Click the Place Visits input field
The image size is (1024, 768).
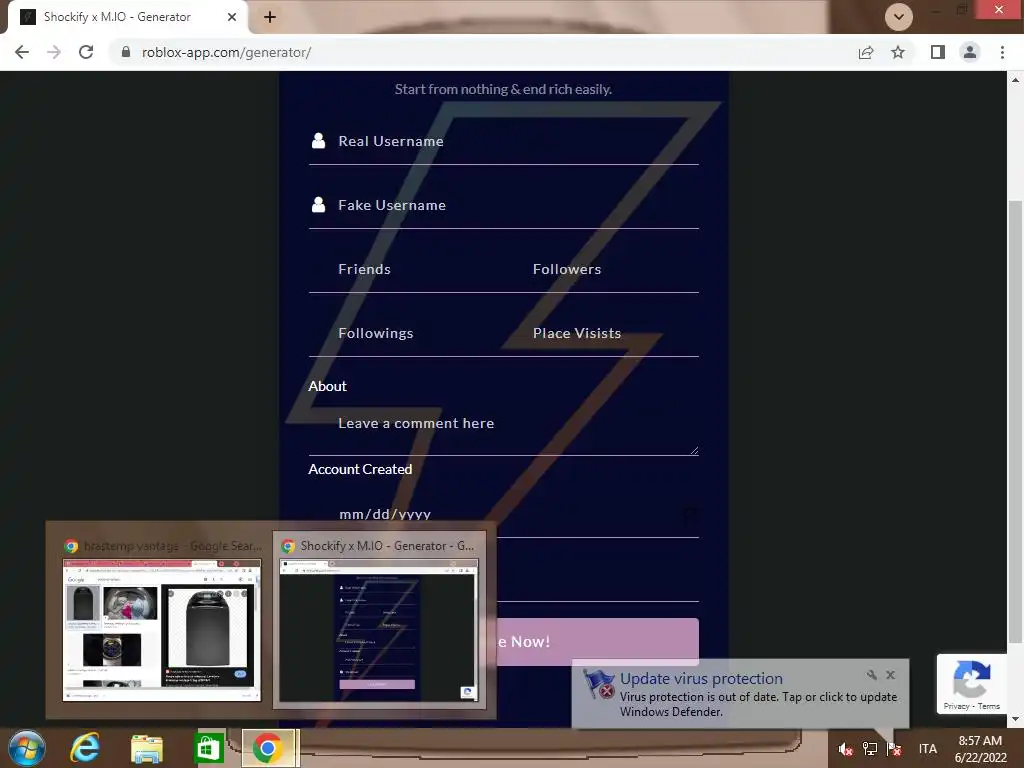601,333
